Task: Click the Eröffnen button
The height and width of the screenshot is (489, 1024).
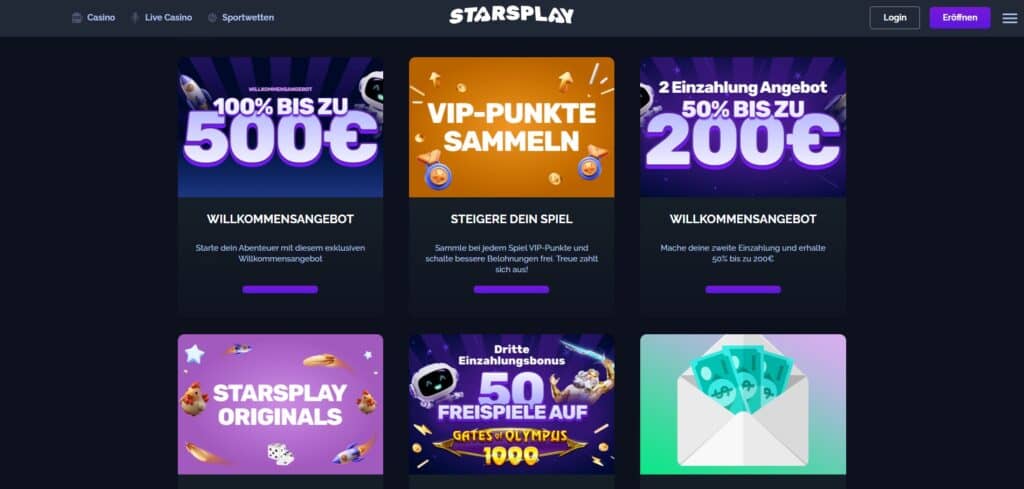Action: click(960, 18)
